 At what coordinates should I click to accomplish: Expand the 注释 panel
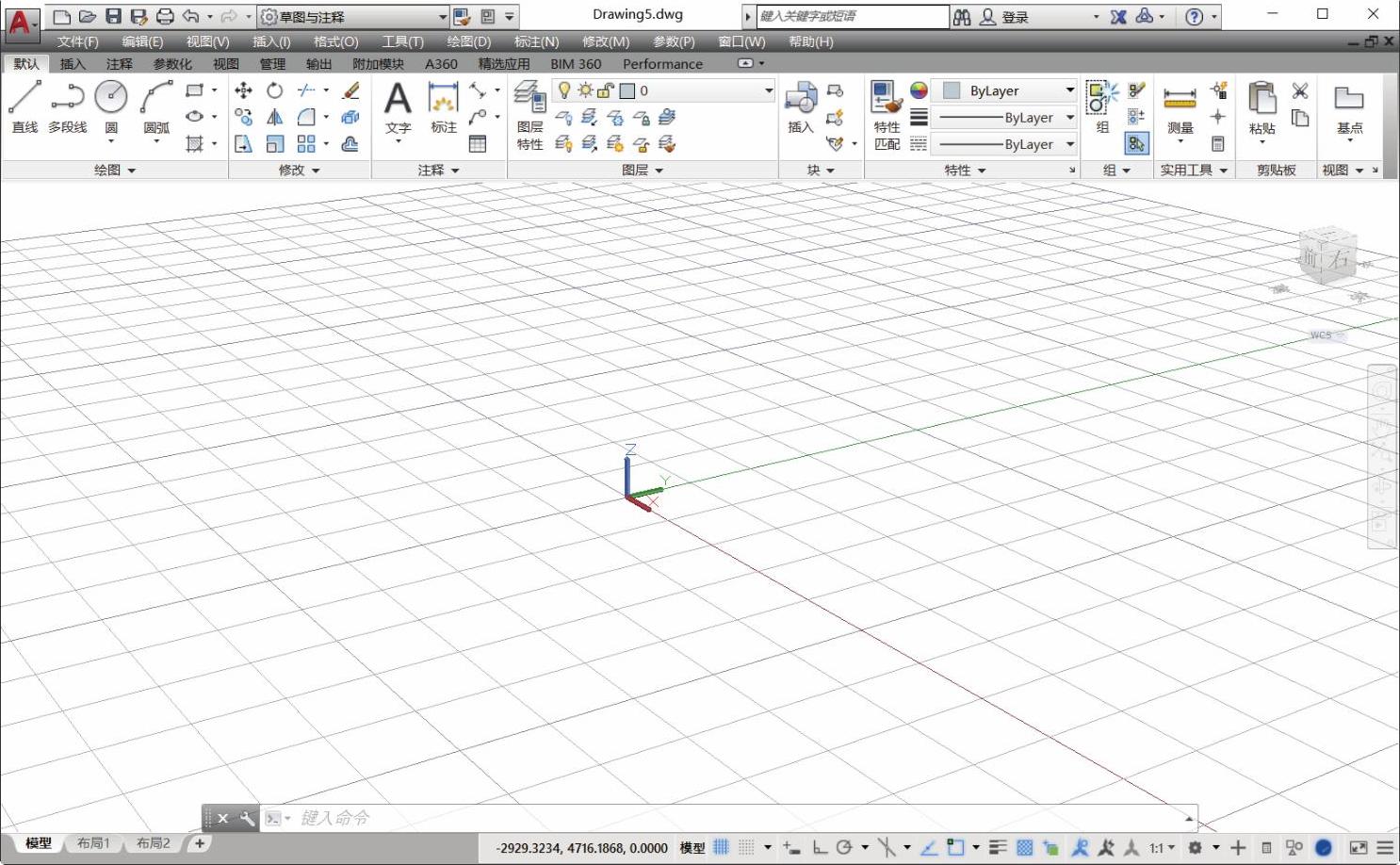pos(439,170)
